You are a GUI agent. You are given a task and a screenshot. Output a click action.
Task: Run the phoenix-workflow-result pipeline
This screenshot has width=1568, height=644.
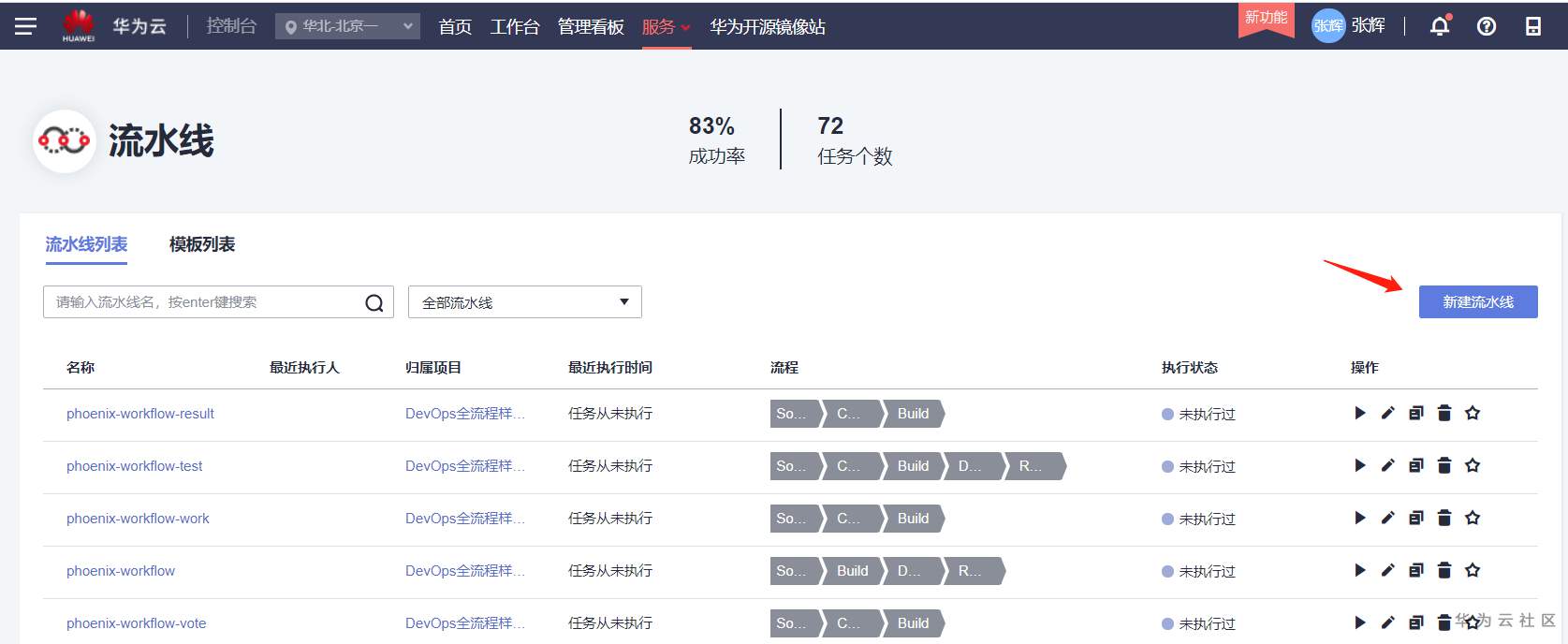coord(1360,413)
